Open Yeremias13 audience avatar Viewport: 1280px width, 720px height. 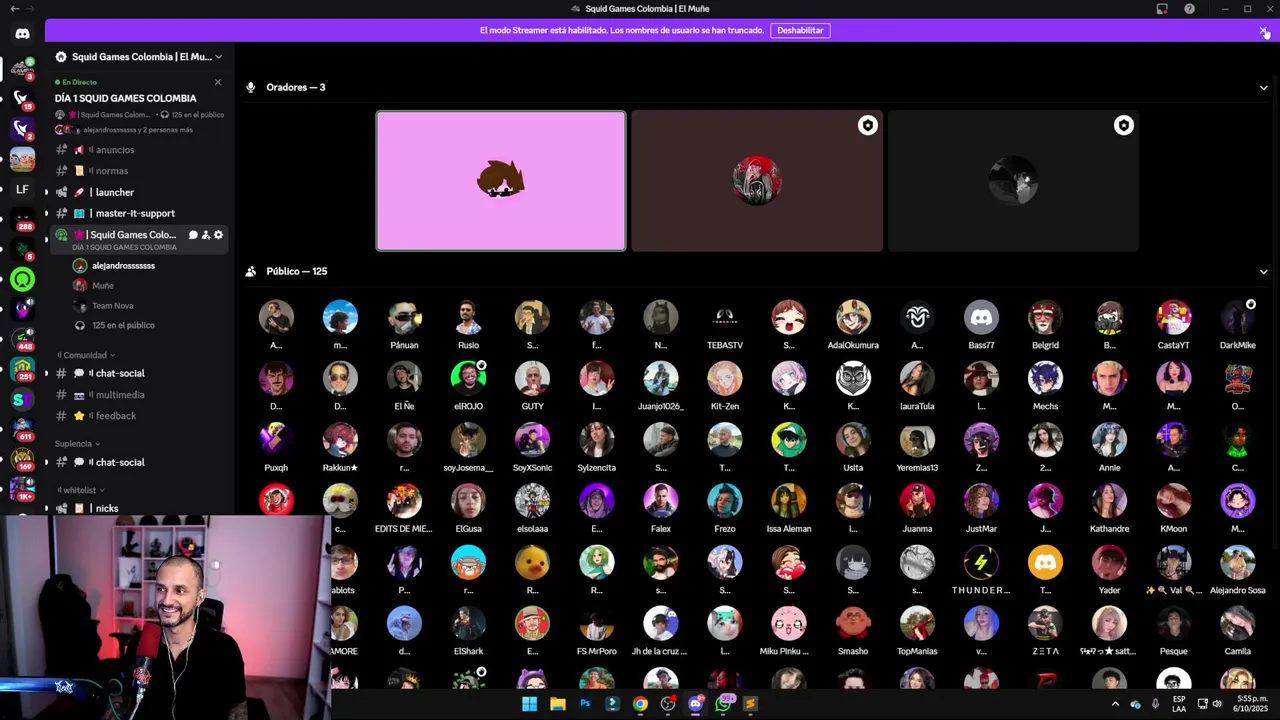pos(917,440)
